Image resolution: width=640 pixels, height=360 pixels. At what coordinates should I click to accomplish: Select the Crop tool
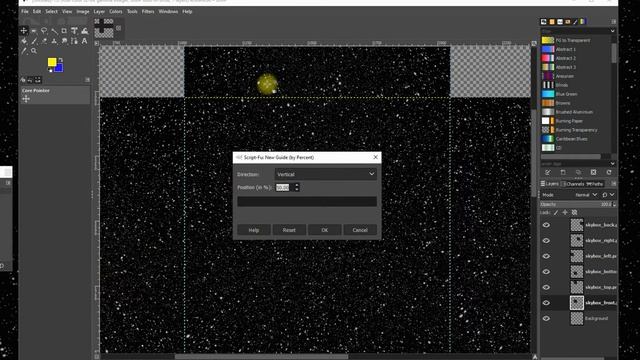click(x=64, y=31)
